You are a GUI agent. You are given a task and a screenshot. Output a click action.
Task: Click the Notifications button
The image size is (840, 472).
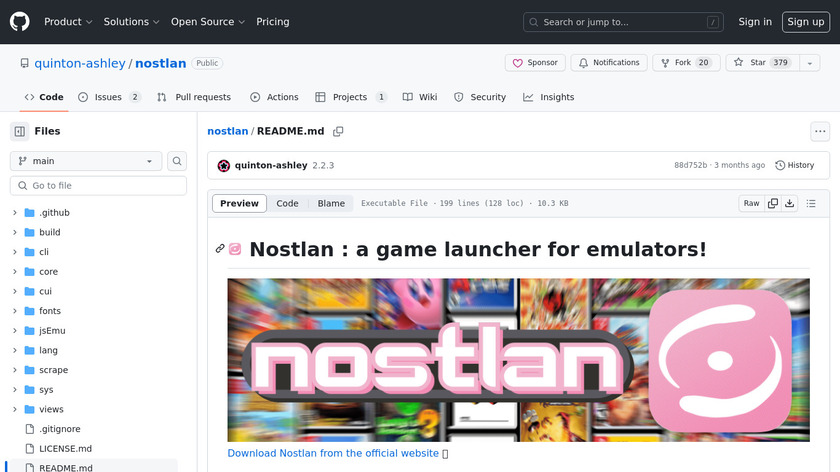point(609,63)
